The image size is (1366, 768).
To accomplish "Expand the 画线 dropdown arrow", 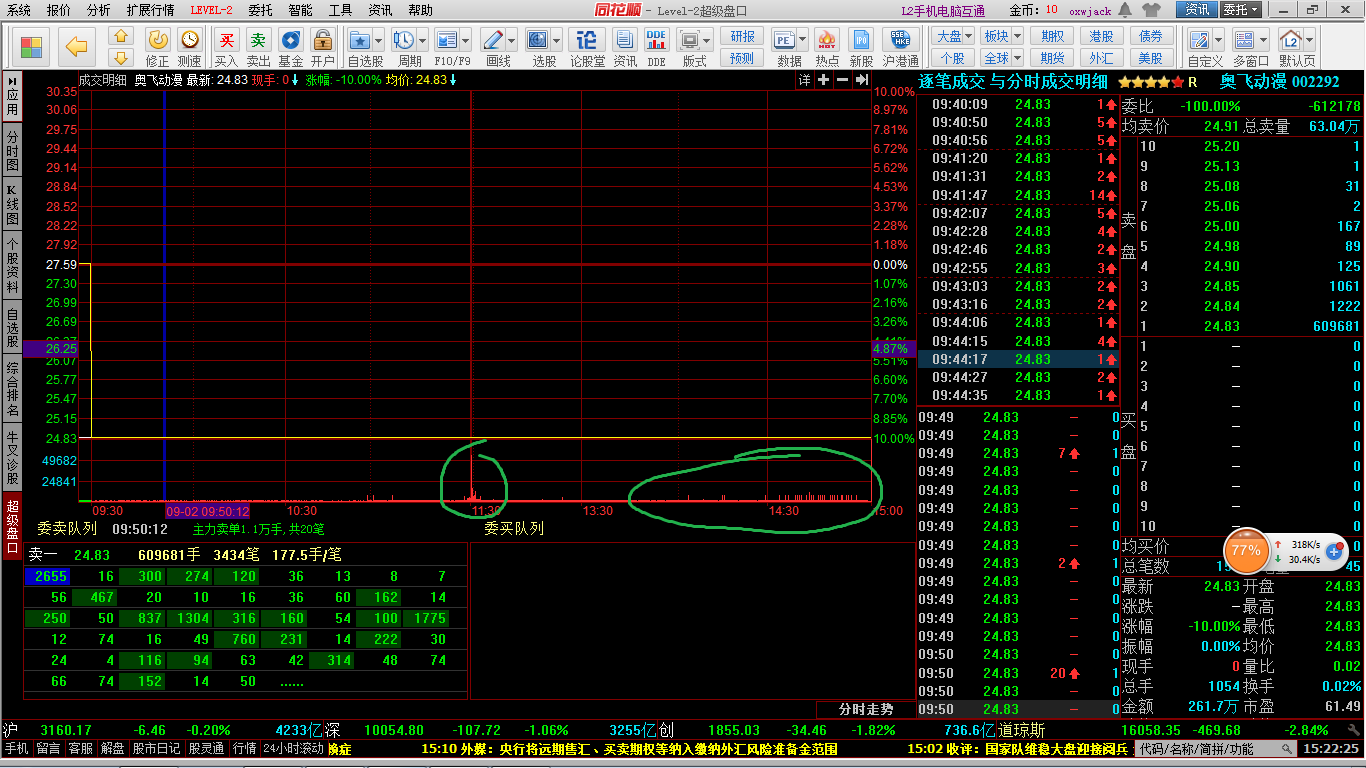I will [x=511, y=41].
